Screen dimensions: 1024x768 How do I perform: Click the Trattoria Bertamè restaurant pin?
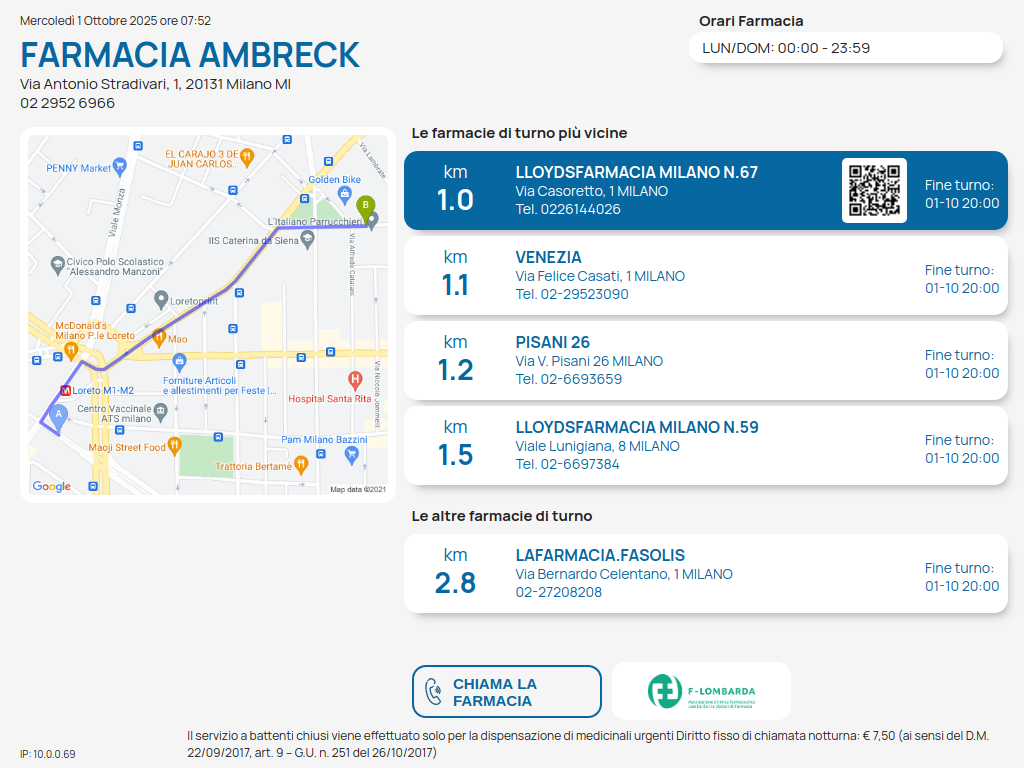click(301, 464)
